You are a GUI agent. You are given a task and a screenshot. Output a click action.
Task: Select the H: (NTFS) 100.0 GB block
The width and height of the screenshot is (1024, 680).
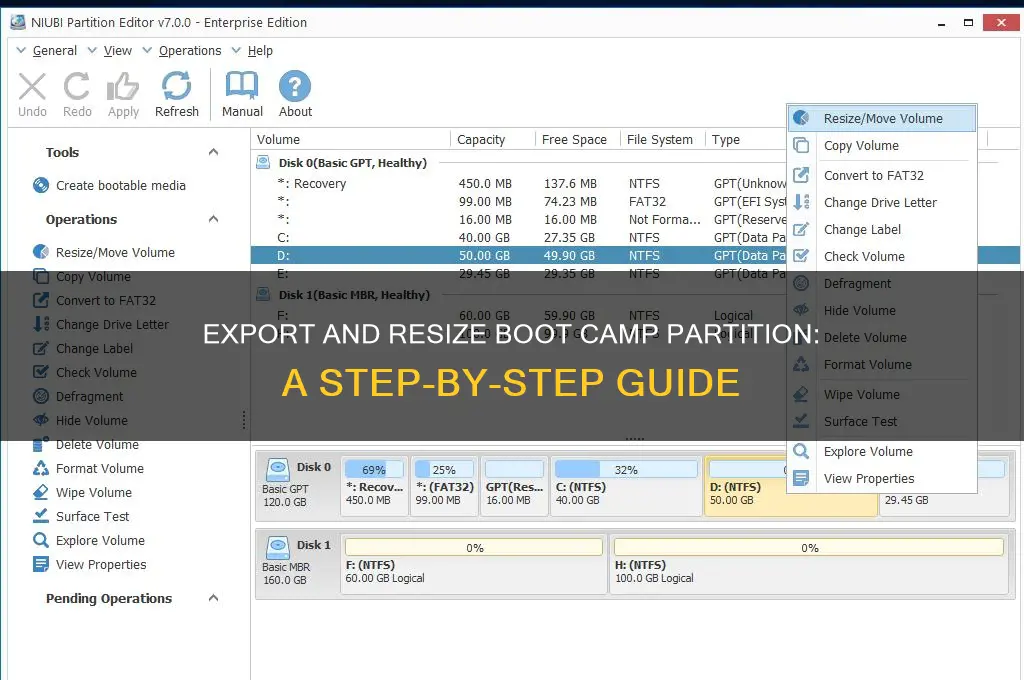(808, 564)
